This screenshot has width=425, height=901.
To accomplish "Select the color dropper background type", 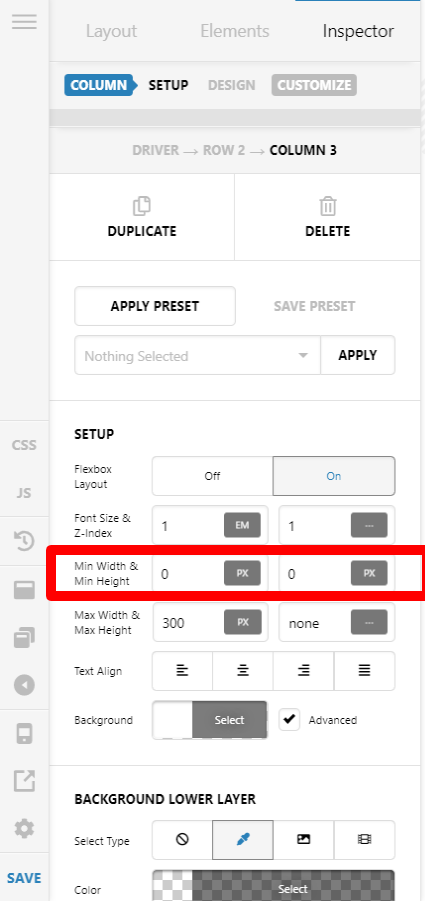I will point(243,840).
